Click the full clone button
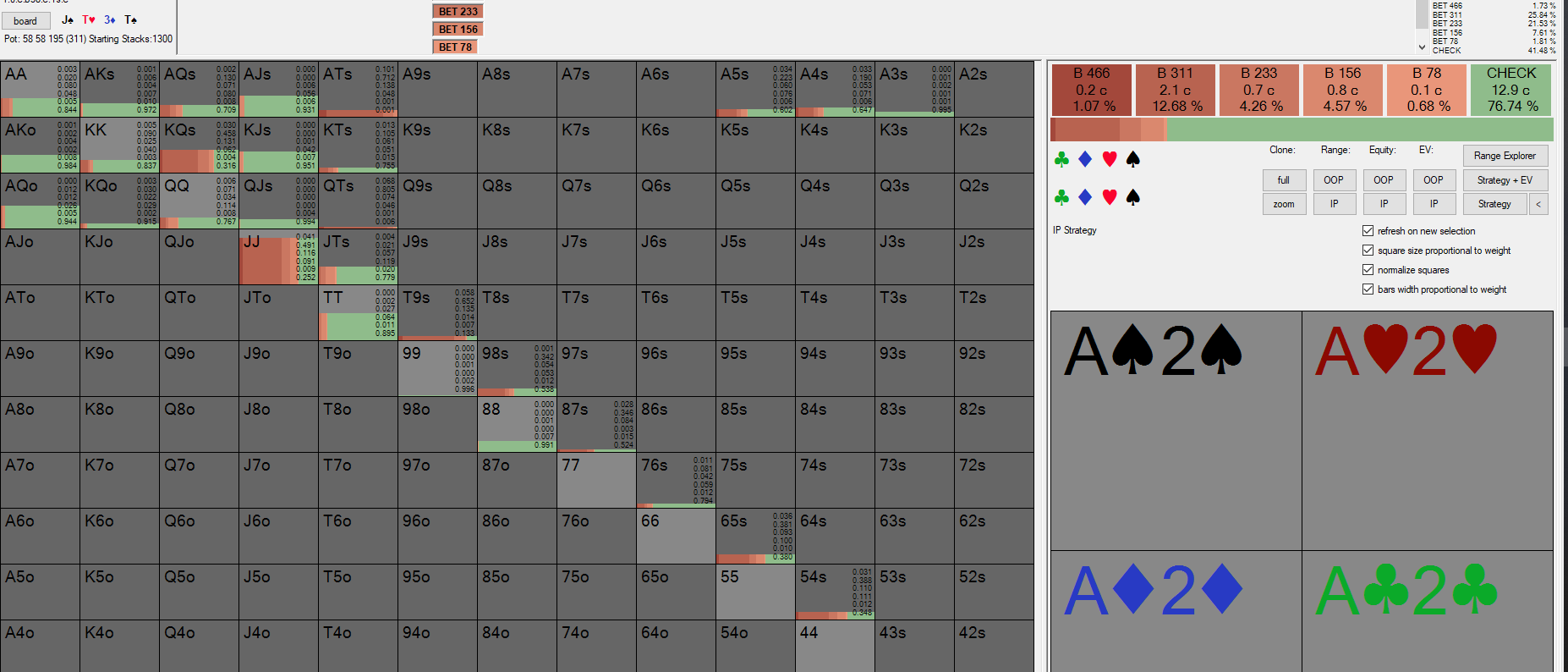 pos(1284,180)
